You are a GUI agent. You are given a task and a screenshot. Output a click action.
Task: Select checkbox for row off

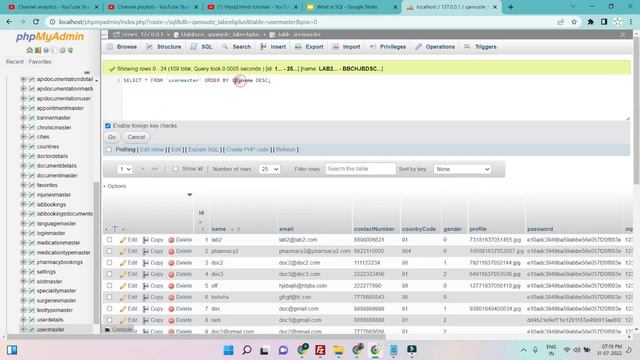pos(109,286)
